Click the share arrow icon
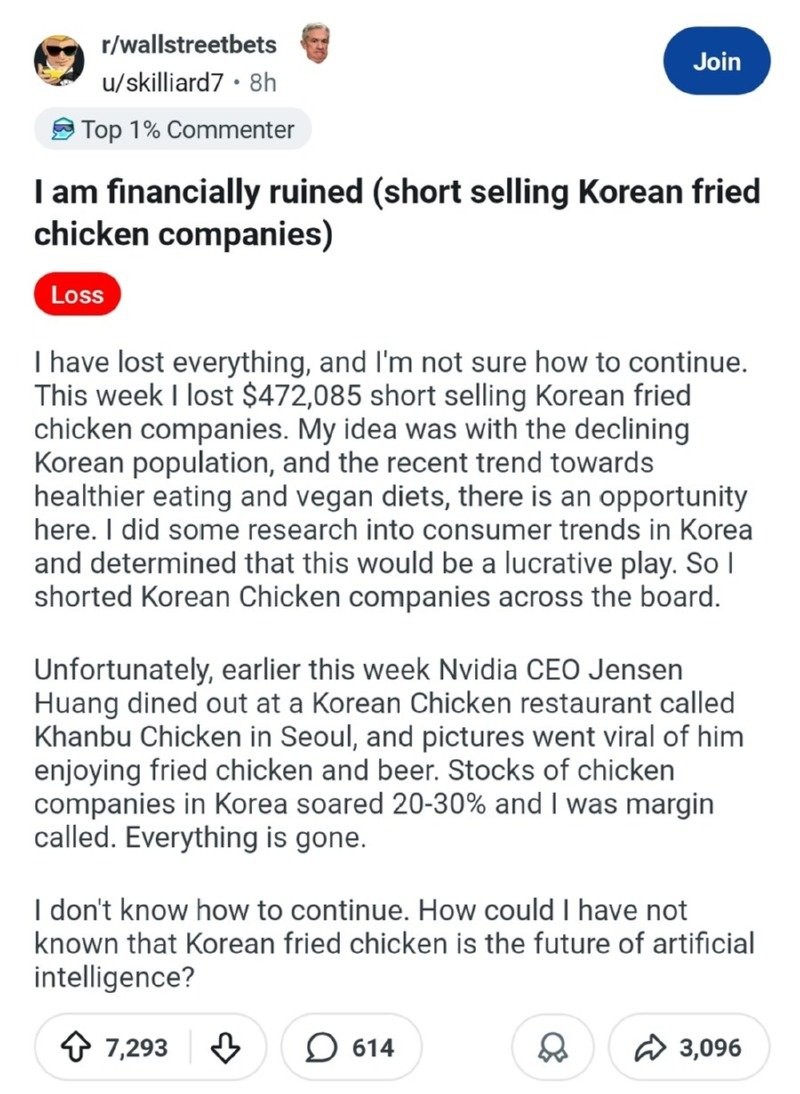 (653, 1047)
